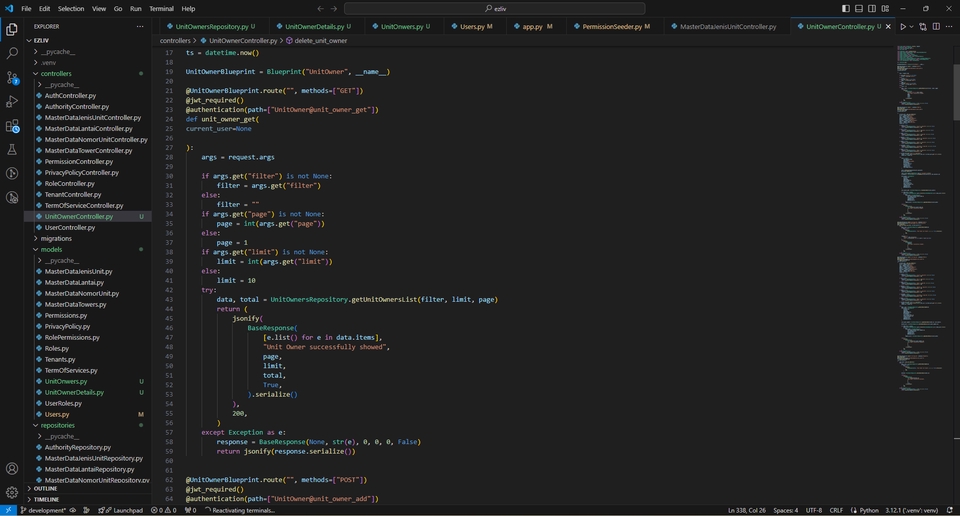Image resolution: width=960 pixels, height=516 pixels.
Task: Open the Terminal menu
Action: [x=161, y=9]
